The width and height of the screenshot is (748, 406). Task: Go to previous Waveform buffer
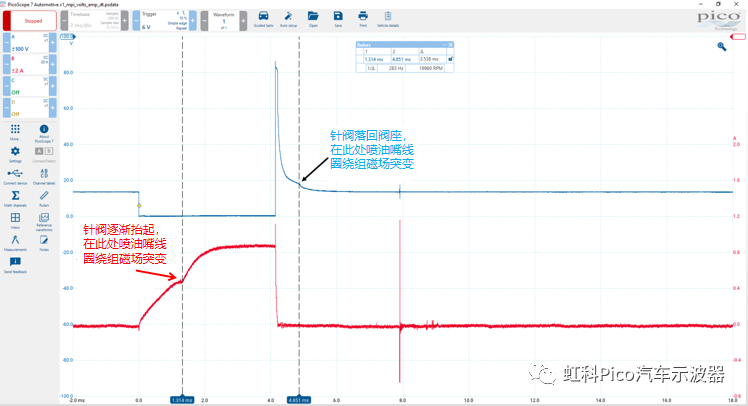[204, 21]
